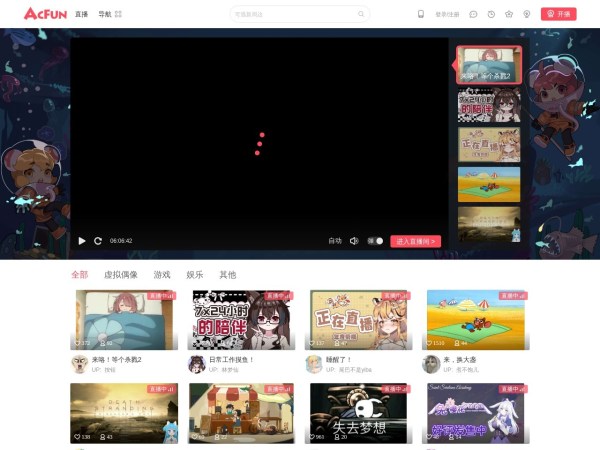Open the 直播 header menu item
Viewport: 600px width, 450px height.
click(x=81, y=14)
